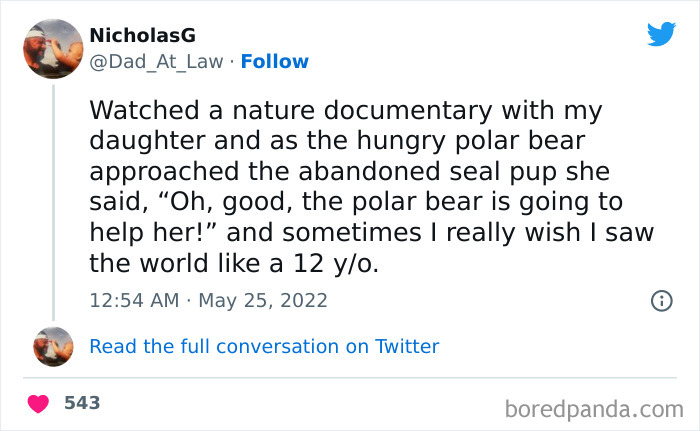Click the NicholasG display name

pos(143,36)
